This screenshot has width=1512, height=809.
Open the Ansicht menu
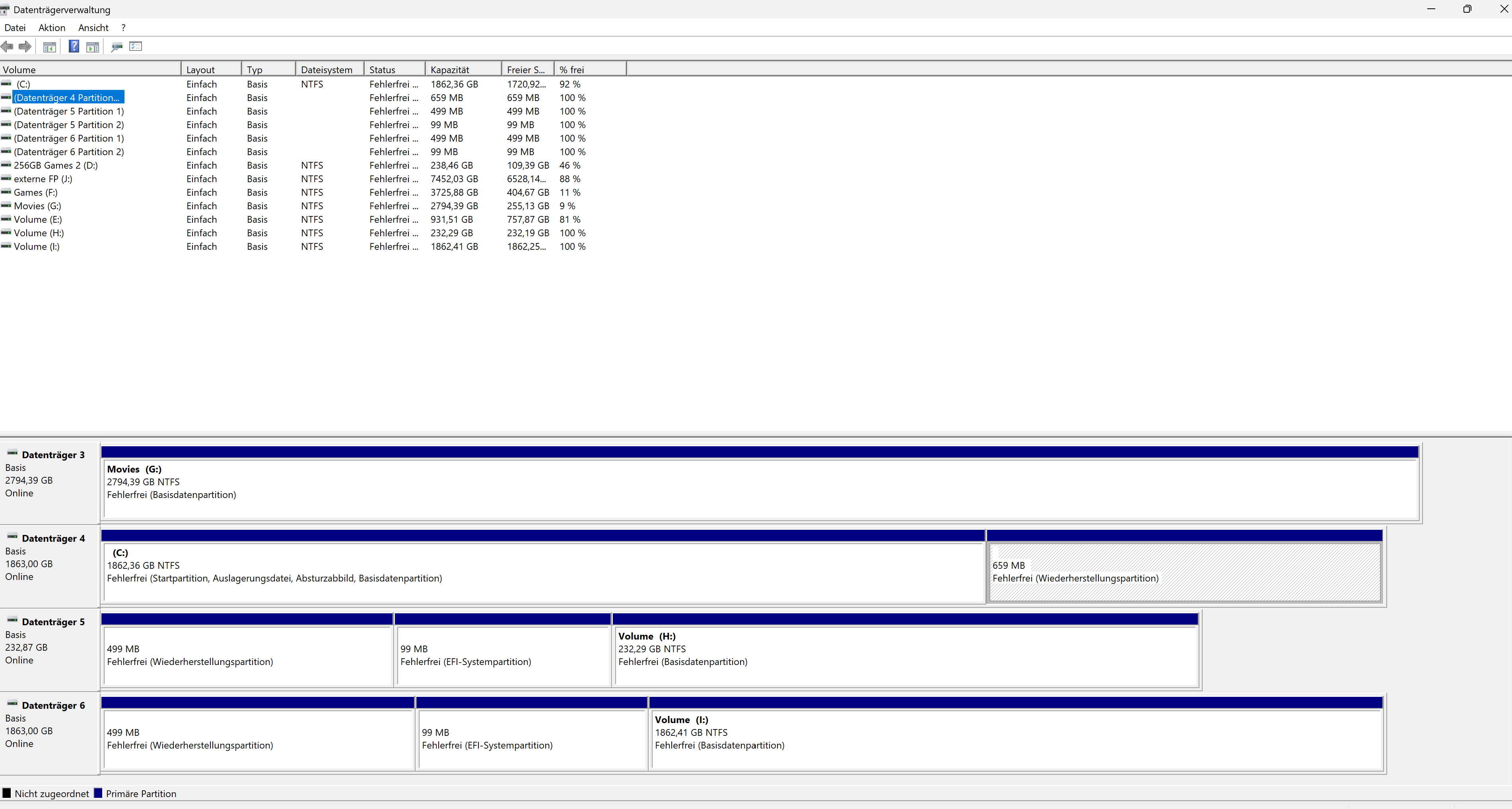(x=93, y=27)
